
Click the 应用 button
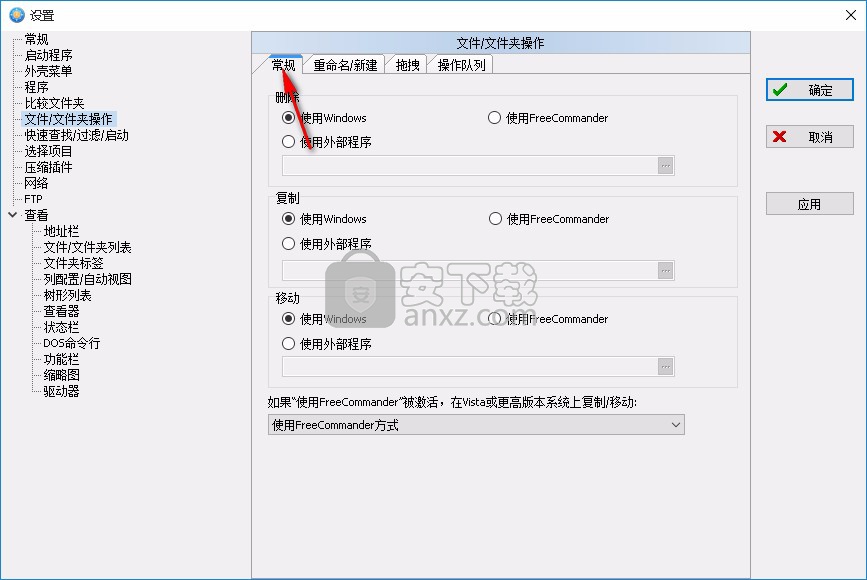[809, 204]
